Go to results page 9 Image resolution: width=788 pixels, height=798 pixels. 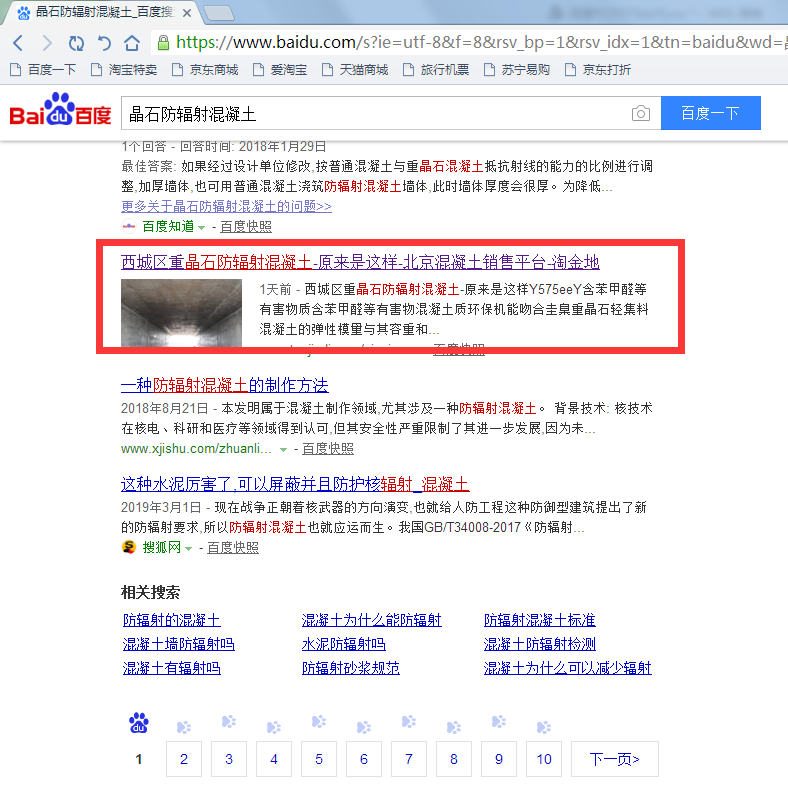499,759
